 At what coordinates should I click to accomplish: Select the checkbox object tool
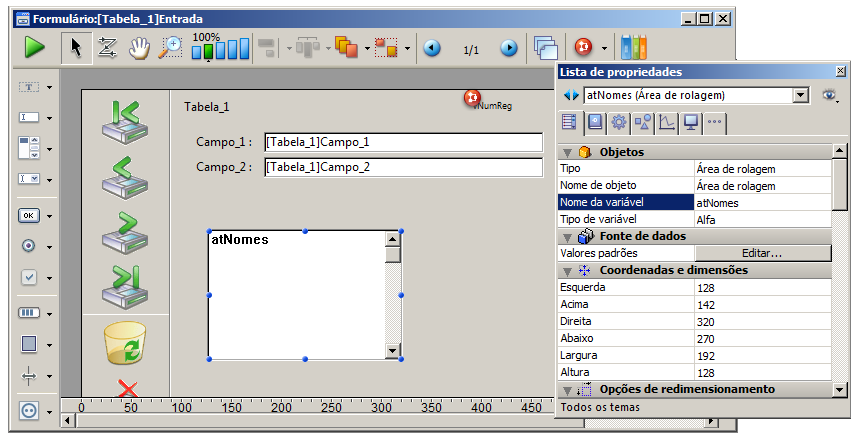pyautogui.click(x=29, y=277)
